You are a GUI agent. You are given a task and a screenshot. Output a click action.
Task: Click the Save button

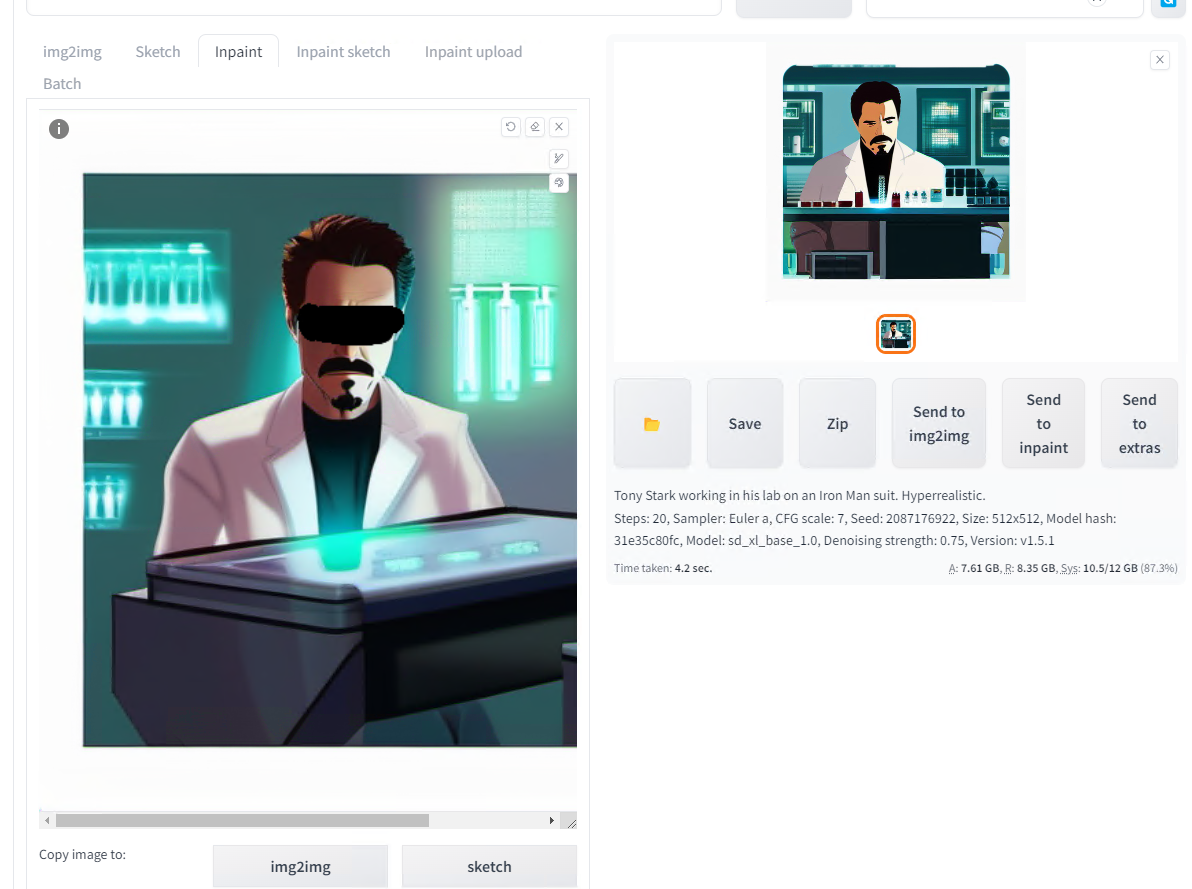(745, 424)
